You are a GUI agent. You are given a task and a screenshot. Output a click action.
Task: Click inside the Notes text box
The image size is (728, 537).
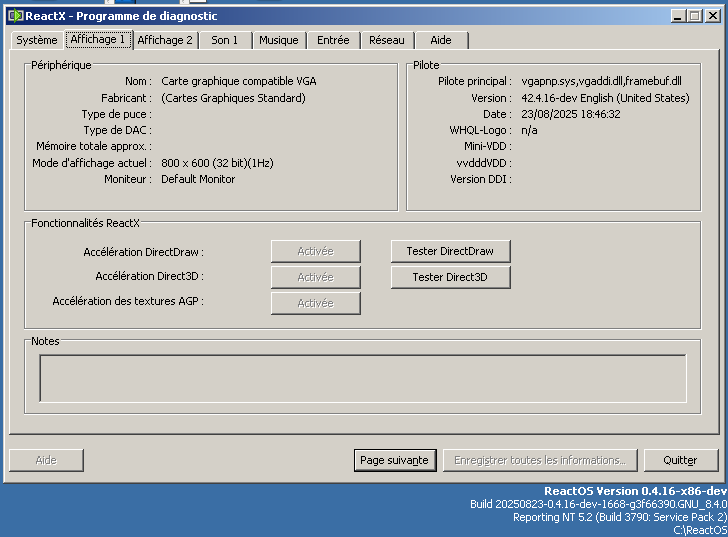point(363,378)
